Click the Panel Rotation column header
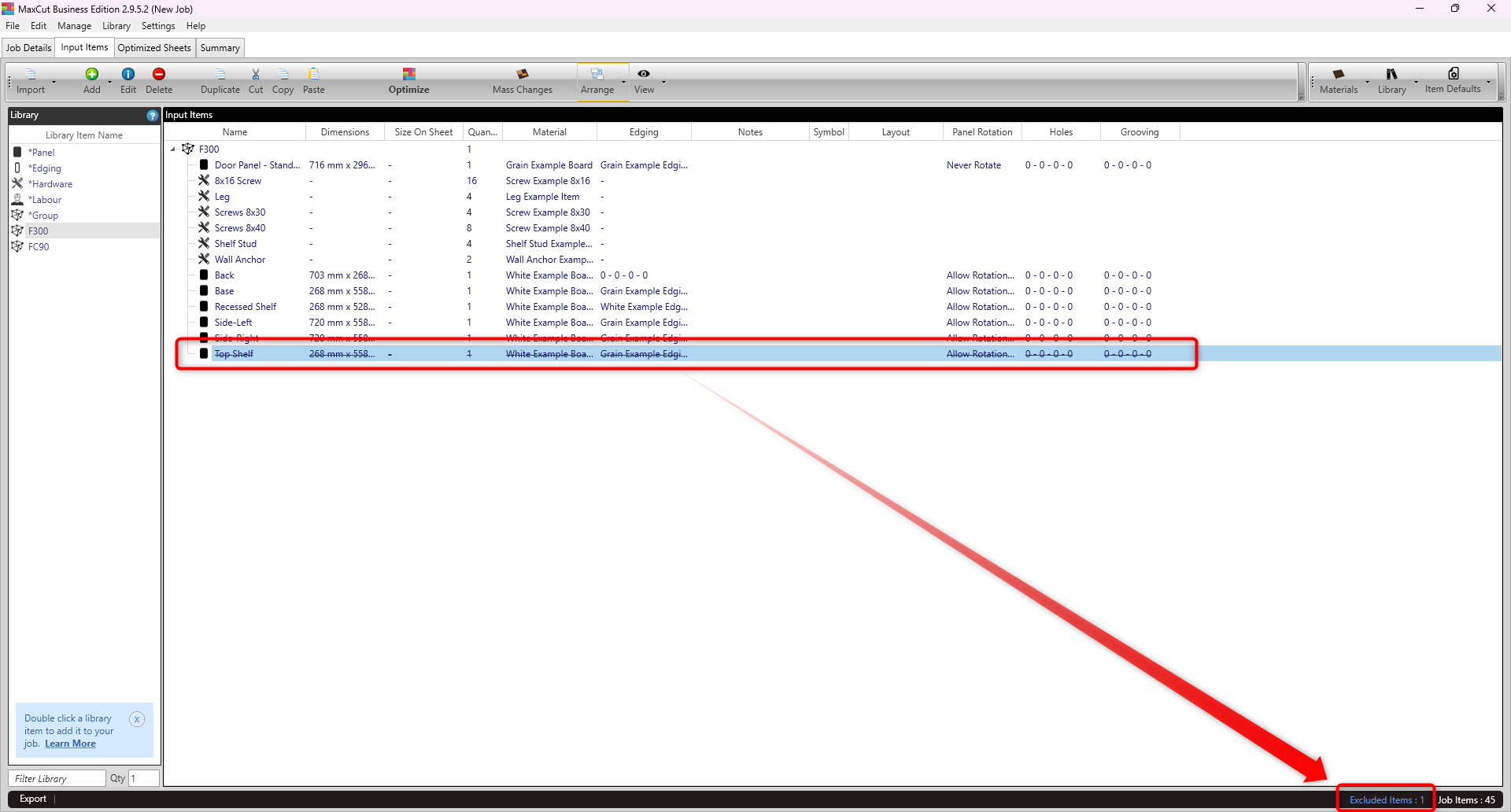 point(982,132)
